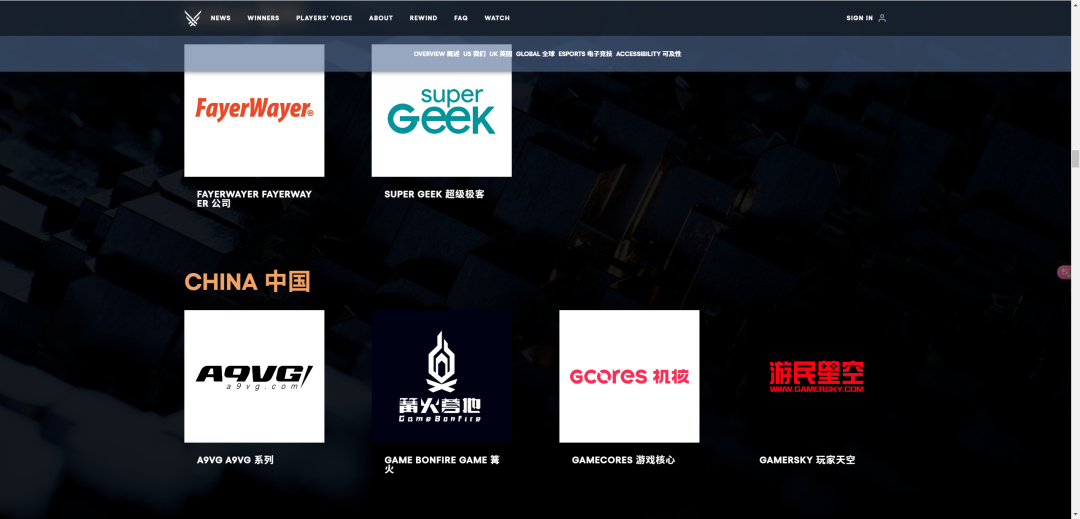Go to PLAYERS' VOICE page
The width and height of the screenshot is (1080, 519).
coord(324,18)
